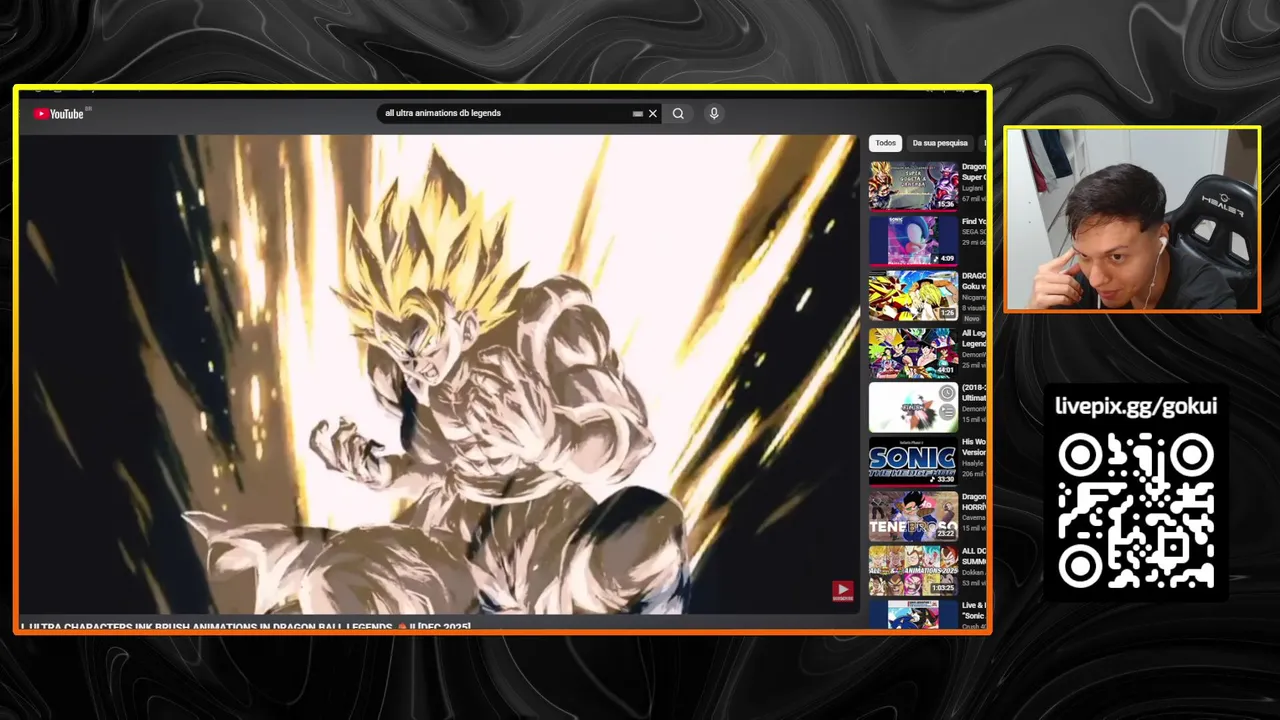Open the 1:26 Goku video thumbnail
Viewport: 1280px width, 720px height.
pos(913,296)
